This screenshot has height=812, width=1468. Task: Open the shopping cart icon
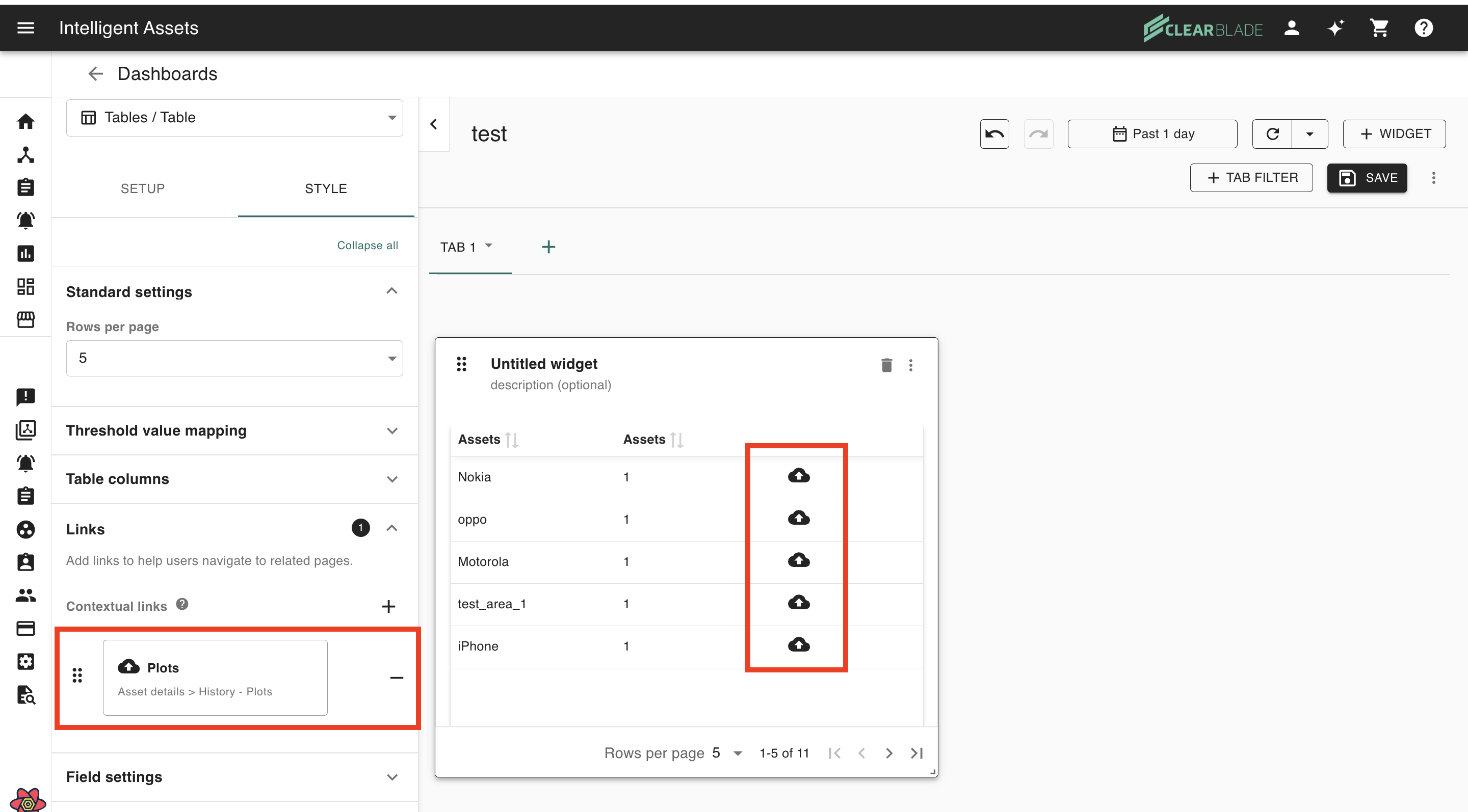1379,28
